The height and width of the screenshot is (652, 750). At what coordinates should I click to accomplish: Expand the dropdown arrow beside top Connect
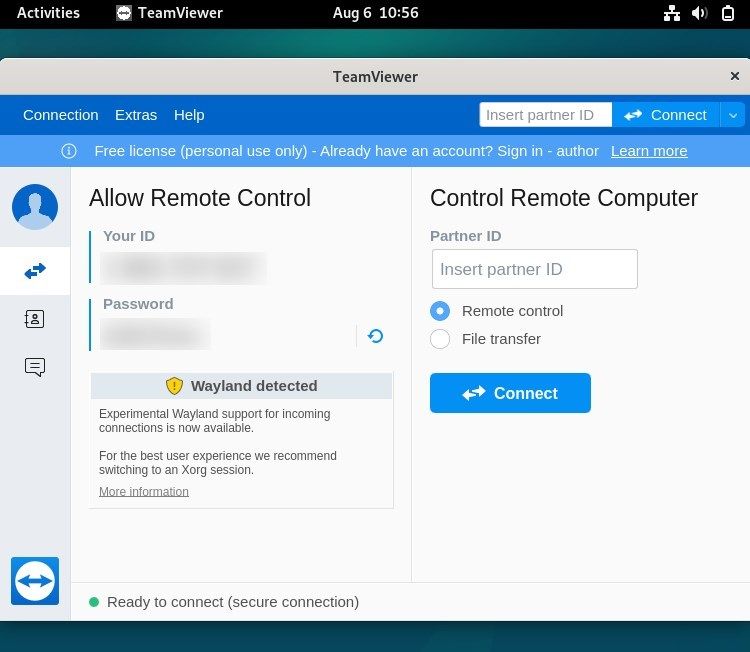[x=733, y=115]
